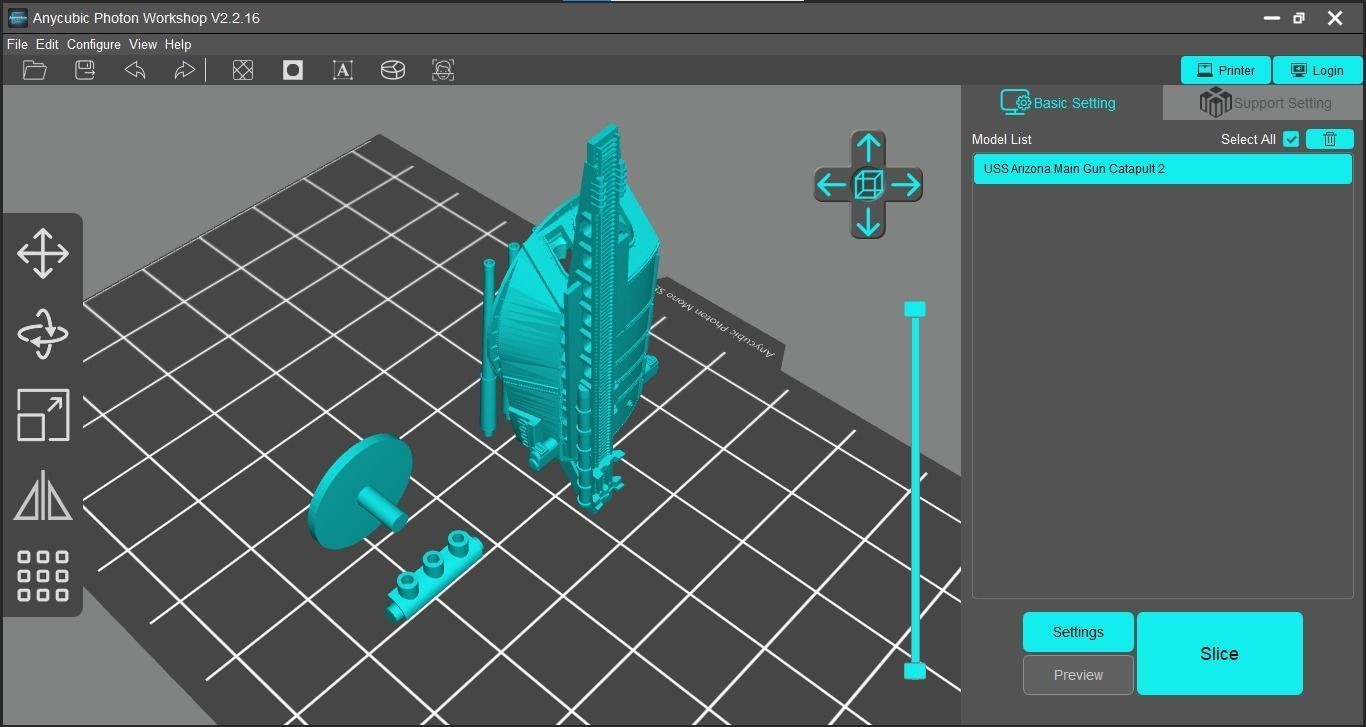Close the Anycubic Photon Workshop window

(1334, 18)
